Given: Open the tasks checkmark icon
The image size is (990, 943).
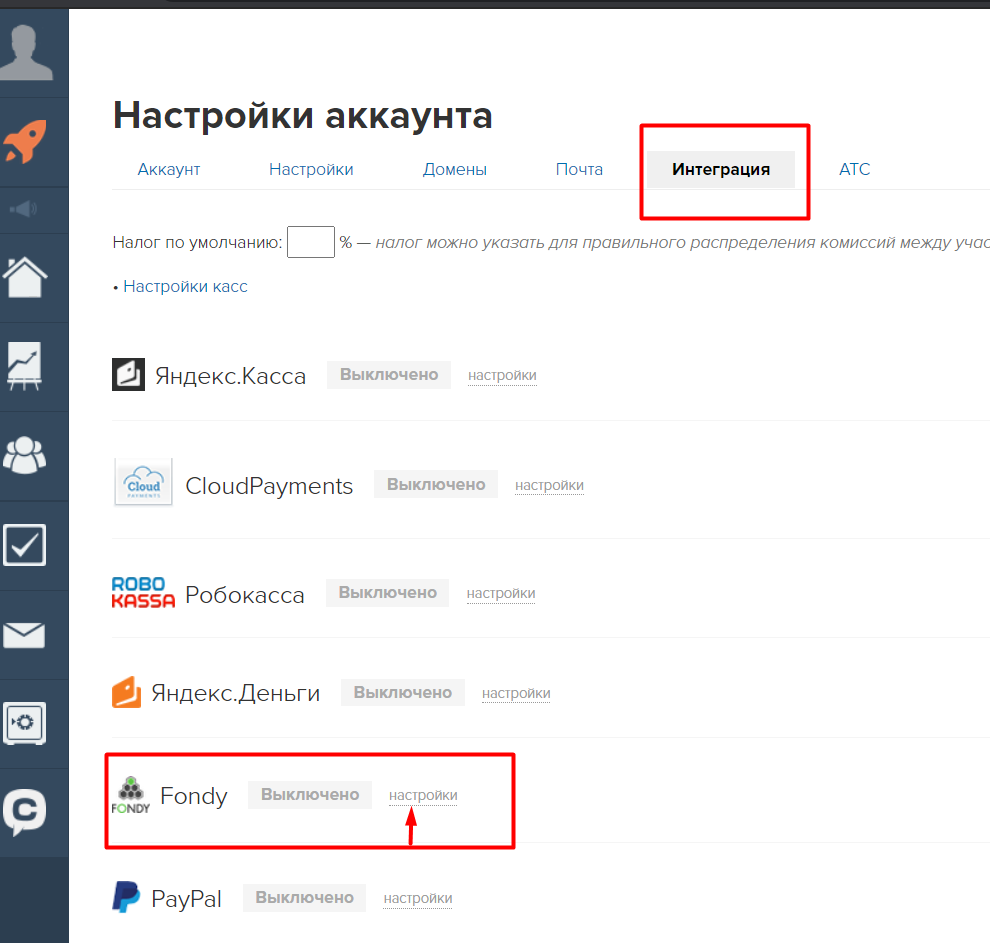Looking at the screenshot, I should click(x=25, y=545).
